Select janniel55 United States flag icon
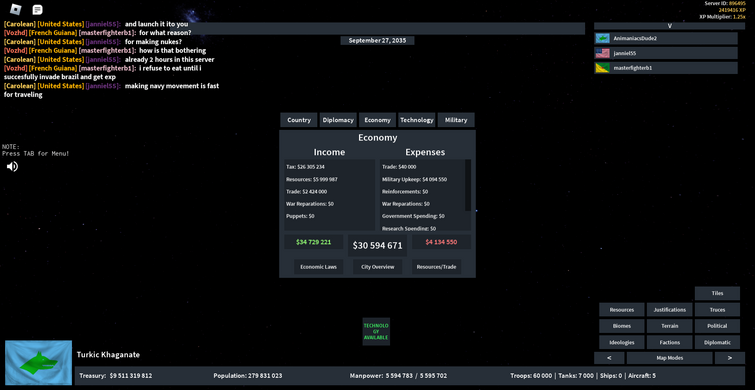Screen dimensions: 755x390 (x=602, y=53)
